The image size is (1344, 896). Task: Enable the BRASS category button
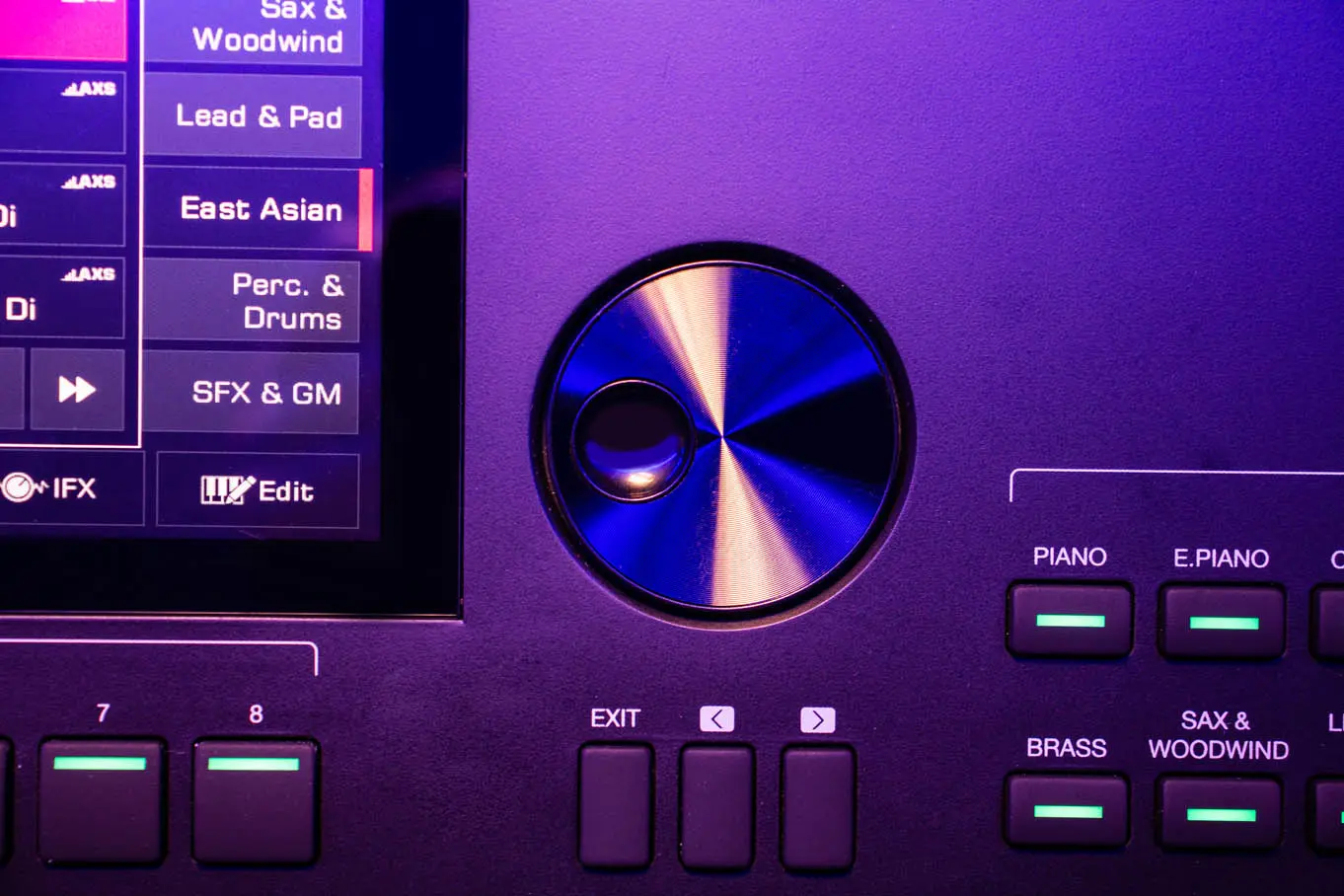click(x=1067, y=812)
